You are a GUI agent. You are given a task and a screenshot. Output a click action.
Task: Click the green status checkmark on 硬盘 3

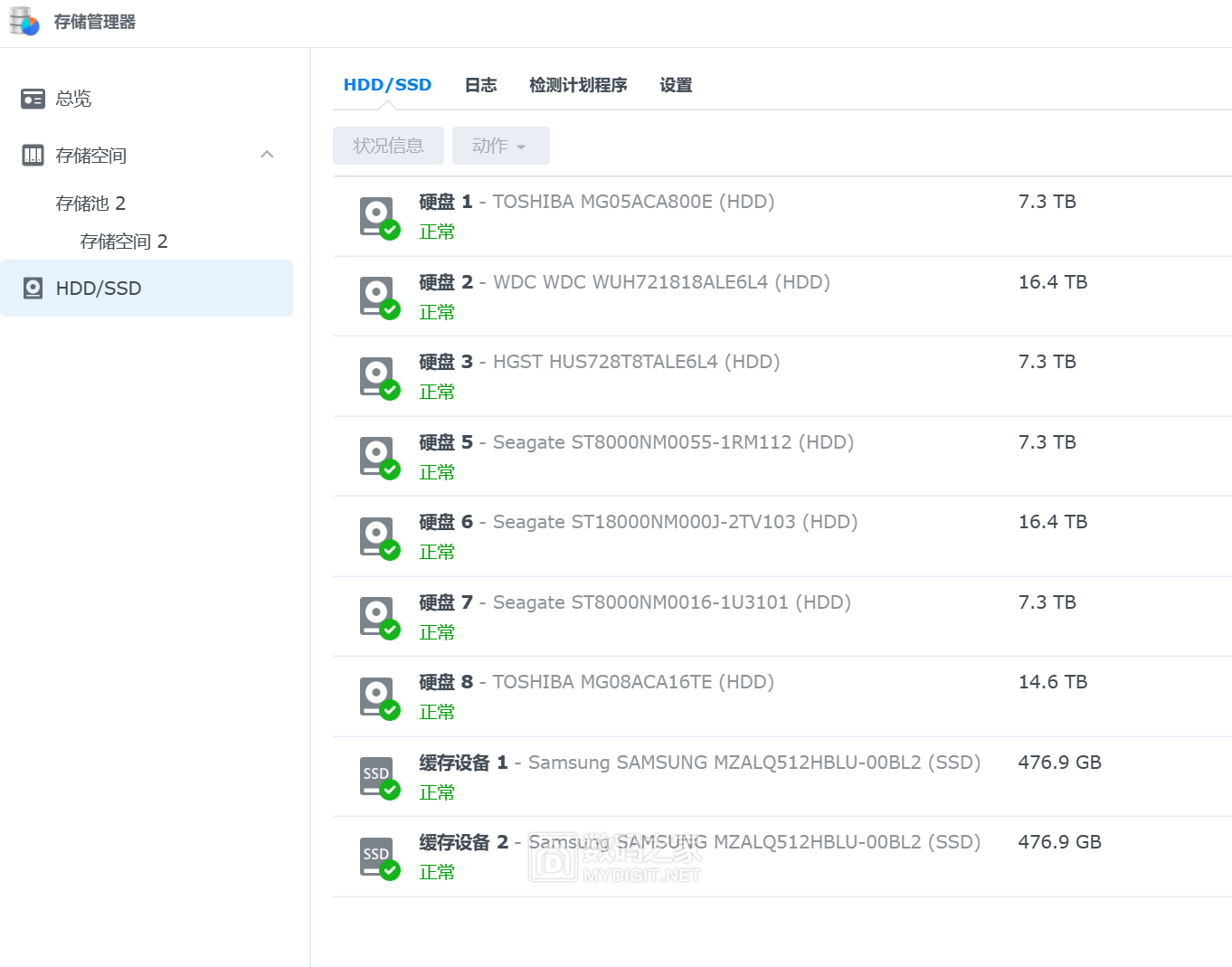[391, 390]
